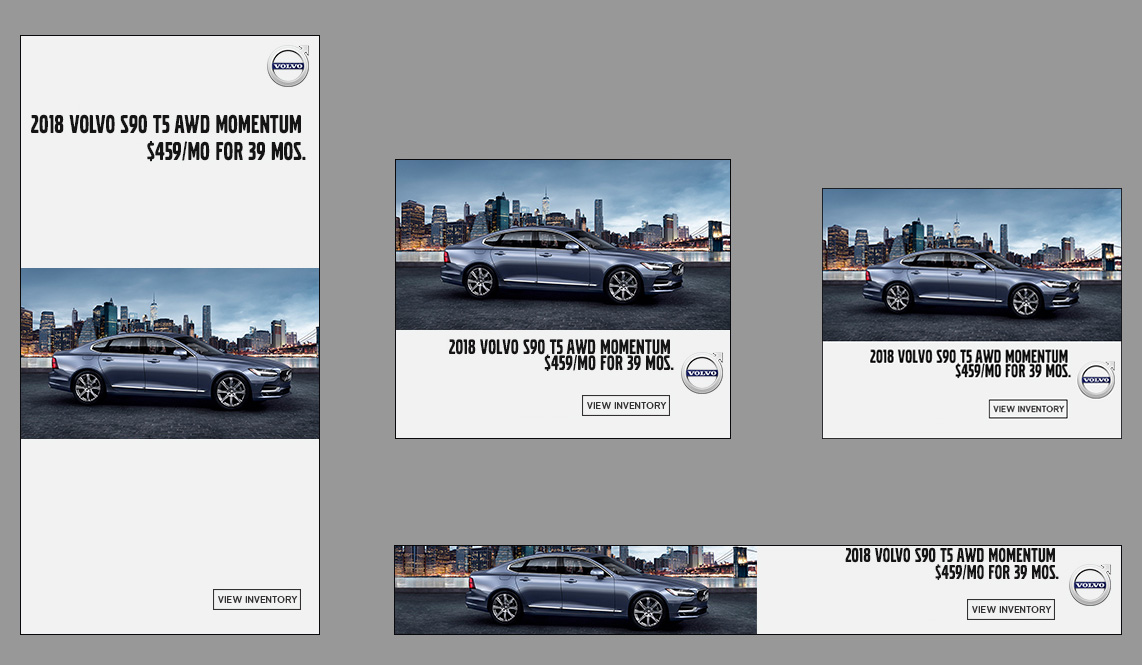The height and width of the screenshot is (665, 1142).
Task: Click "$459/MO FOR 39 MOS." in the right ad
Action: 1012,371
